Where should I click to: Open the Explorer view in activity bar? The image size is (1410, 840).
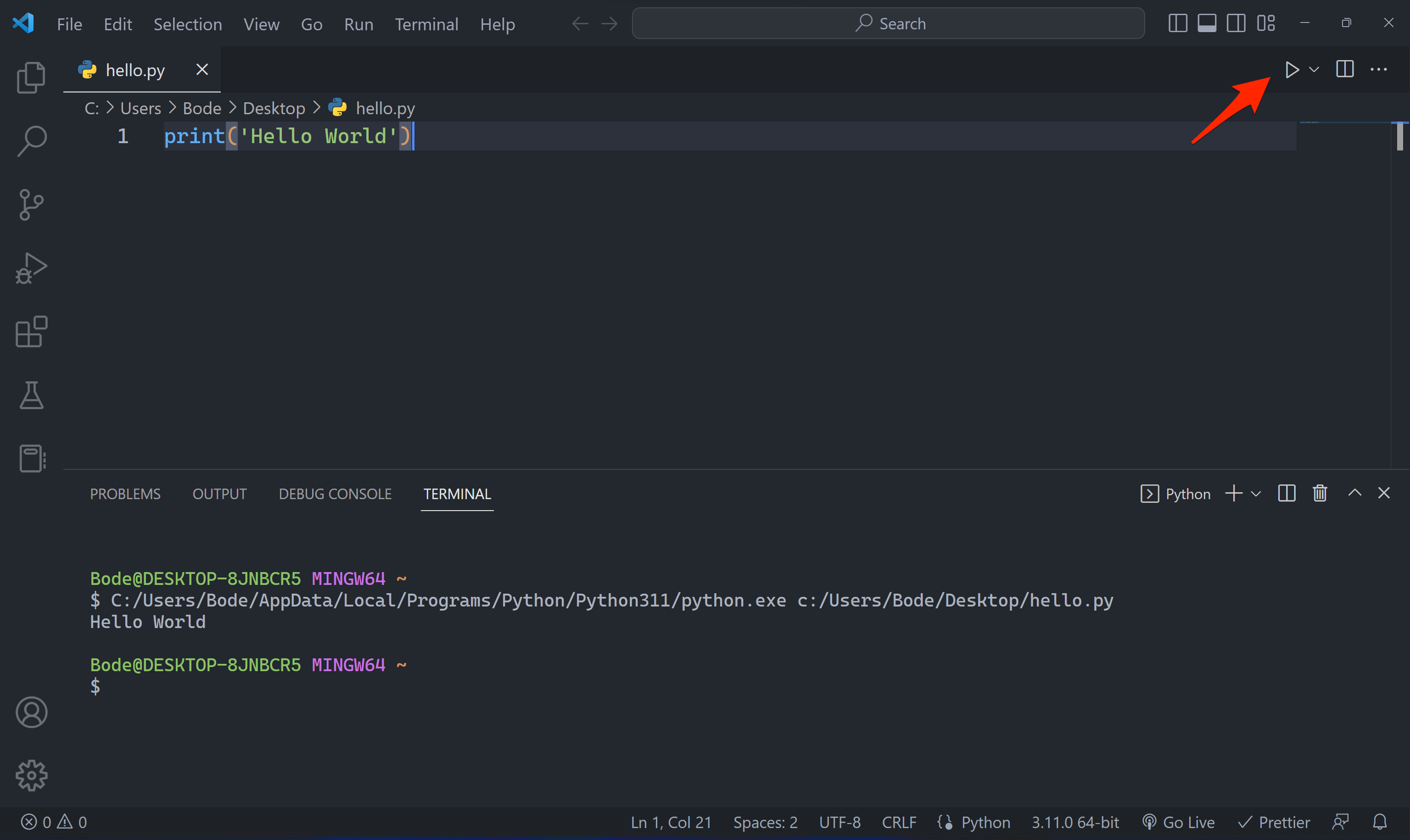pyautogui.click(x=31, y=77)
